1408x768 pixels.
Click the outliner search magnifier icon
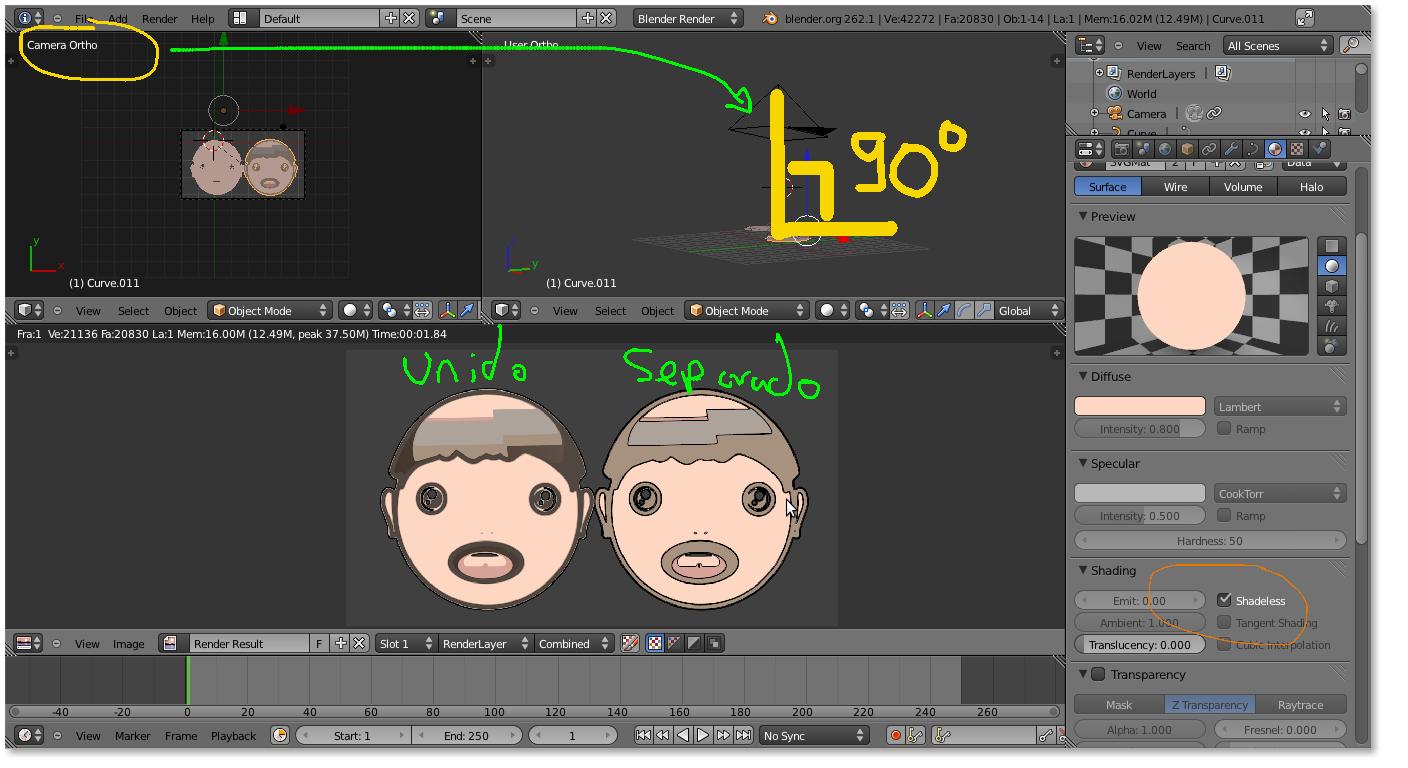pyautogui.click(x=1351, y=45)
